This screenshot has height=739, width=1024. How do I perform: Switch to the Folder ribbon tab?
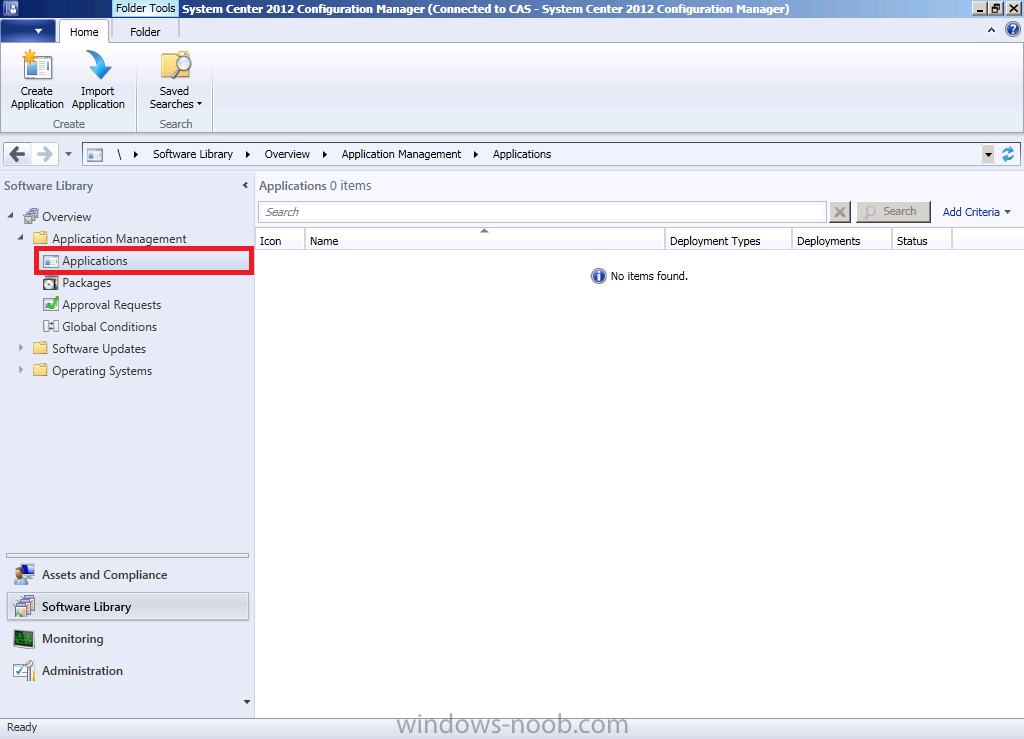click(x=145, y=32)
